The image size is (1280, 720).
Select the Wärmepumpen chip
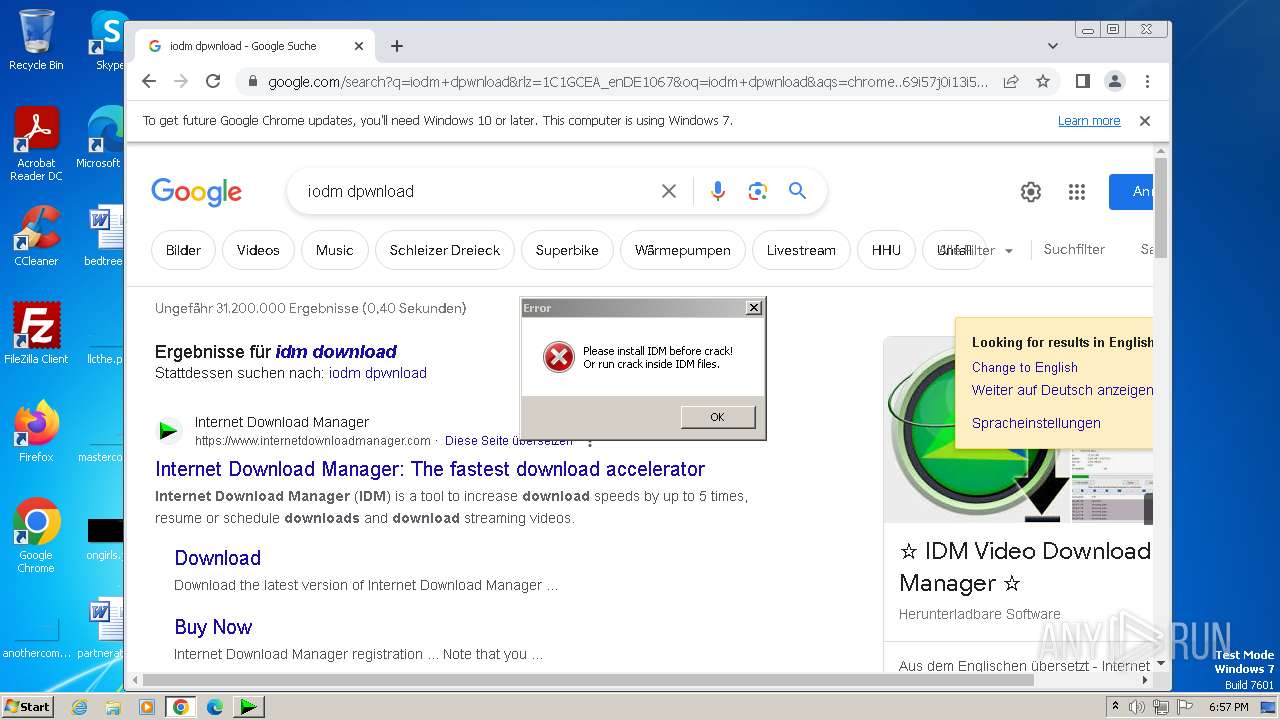(x=683, y=250)
